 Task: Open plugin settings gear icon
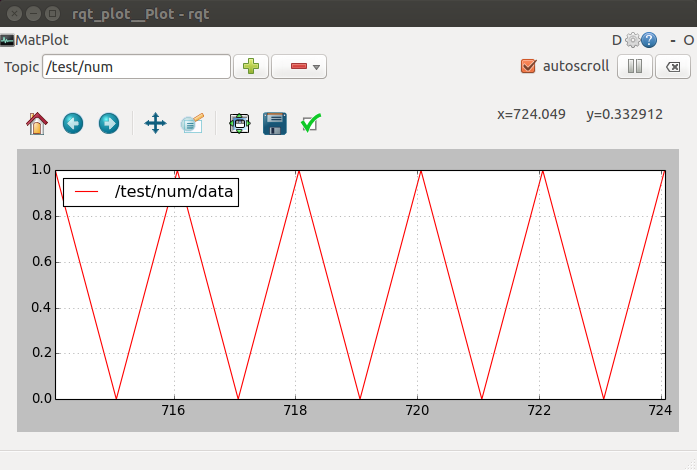pos(632,40)
